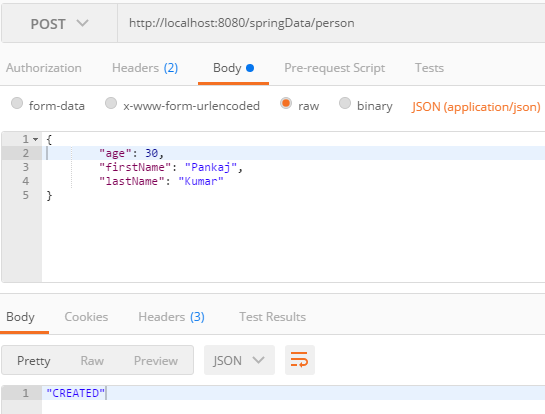
Task: Click the request URL input field
Action: 331,23
